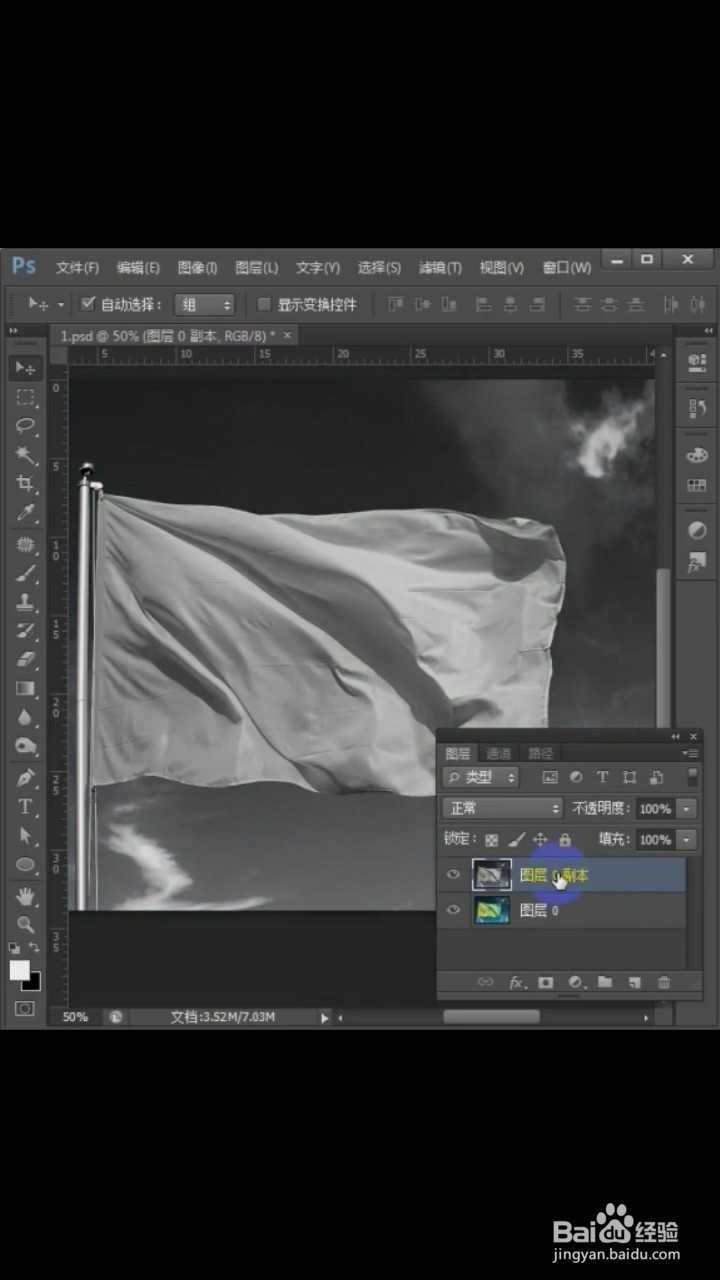Screen dimensions: 720x1280
Task: Swap foreground and background colors
Action: pos(34,947)
